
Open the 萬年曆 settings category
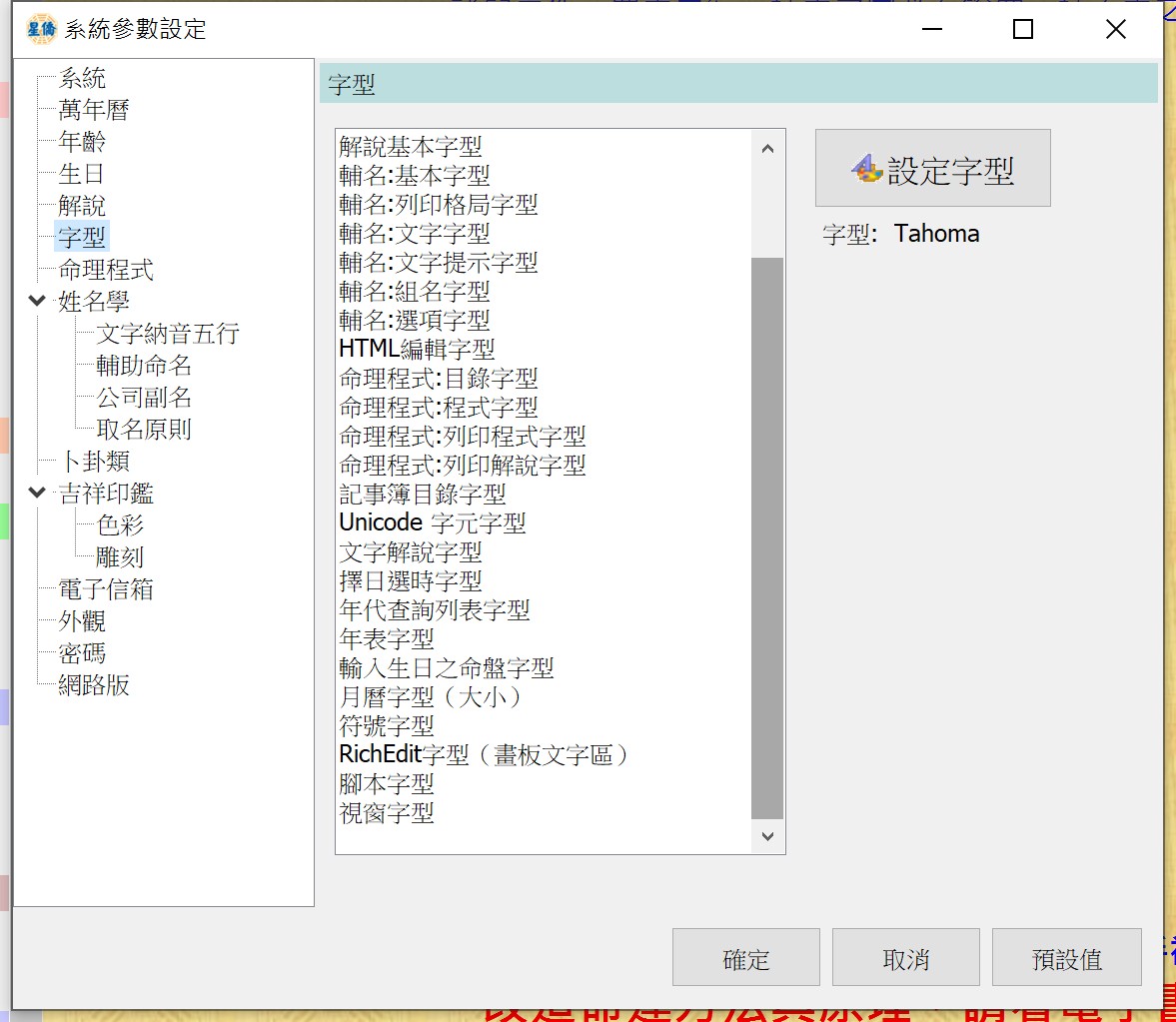pos(94,110)
